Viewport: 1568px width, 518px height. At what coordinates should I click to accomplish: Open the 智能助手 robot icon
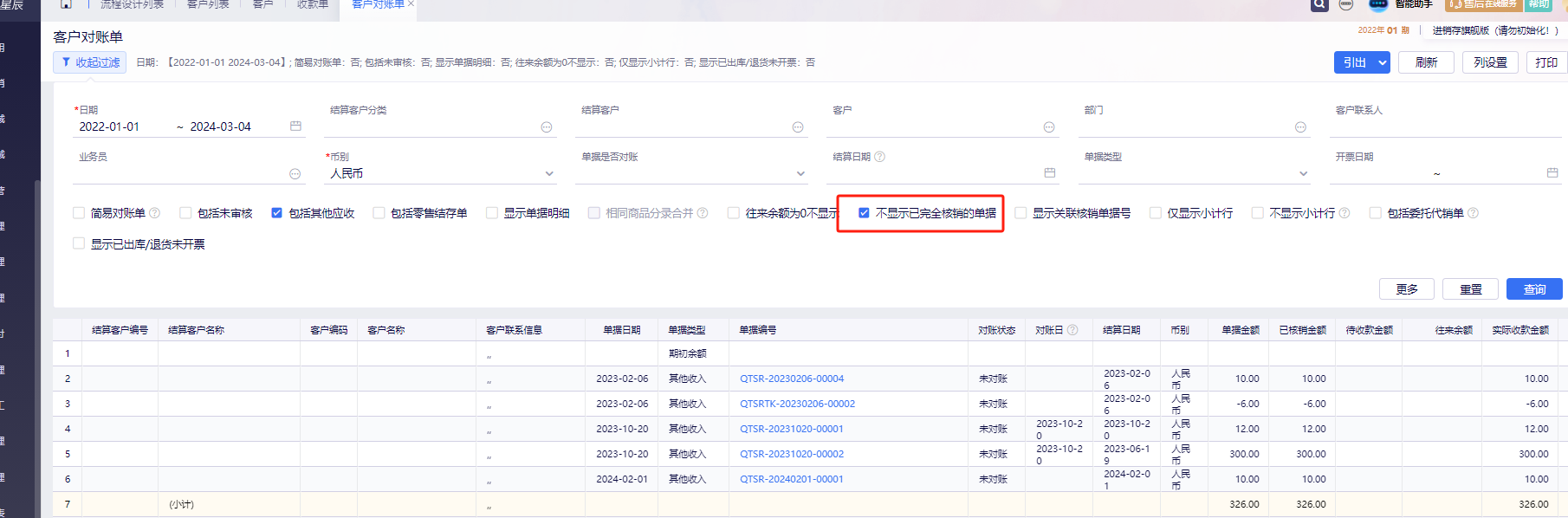1378,4
